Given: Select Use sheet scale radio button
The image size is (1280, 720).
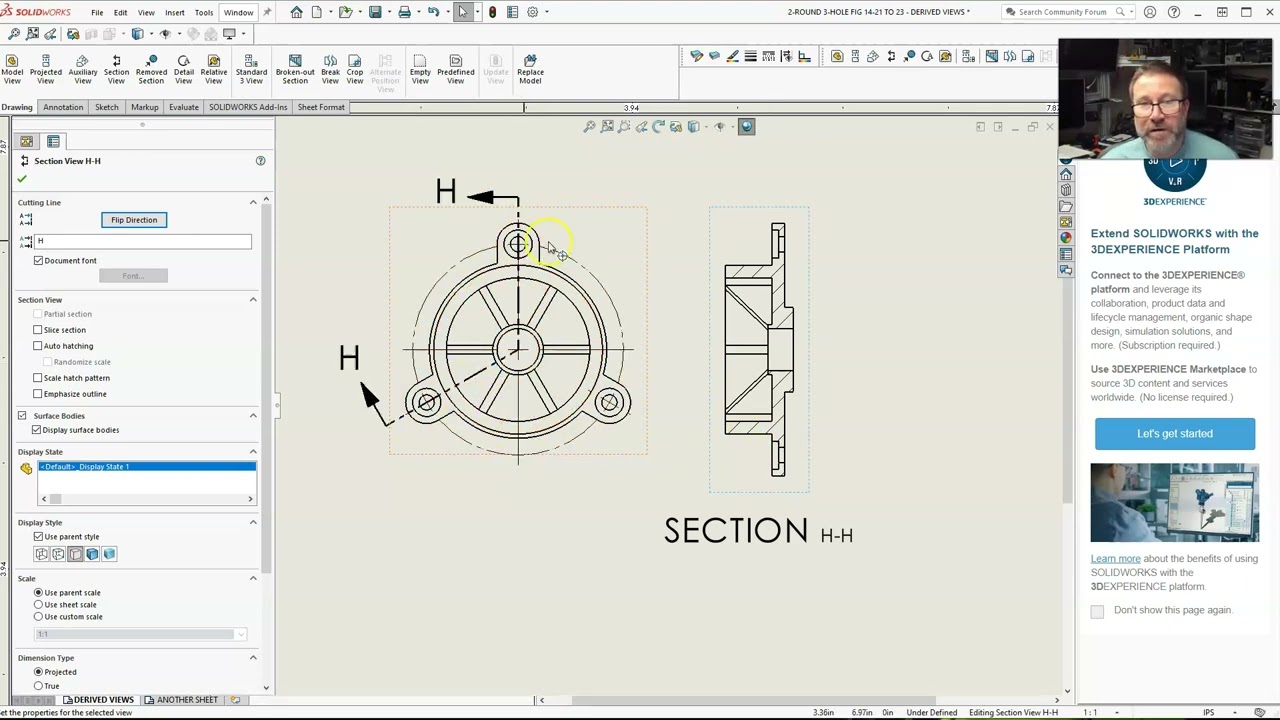Looking at the screenshot, I should point(38,605).
